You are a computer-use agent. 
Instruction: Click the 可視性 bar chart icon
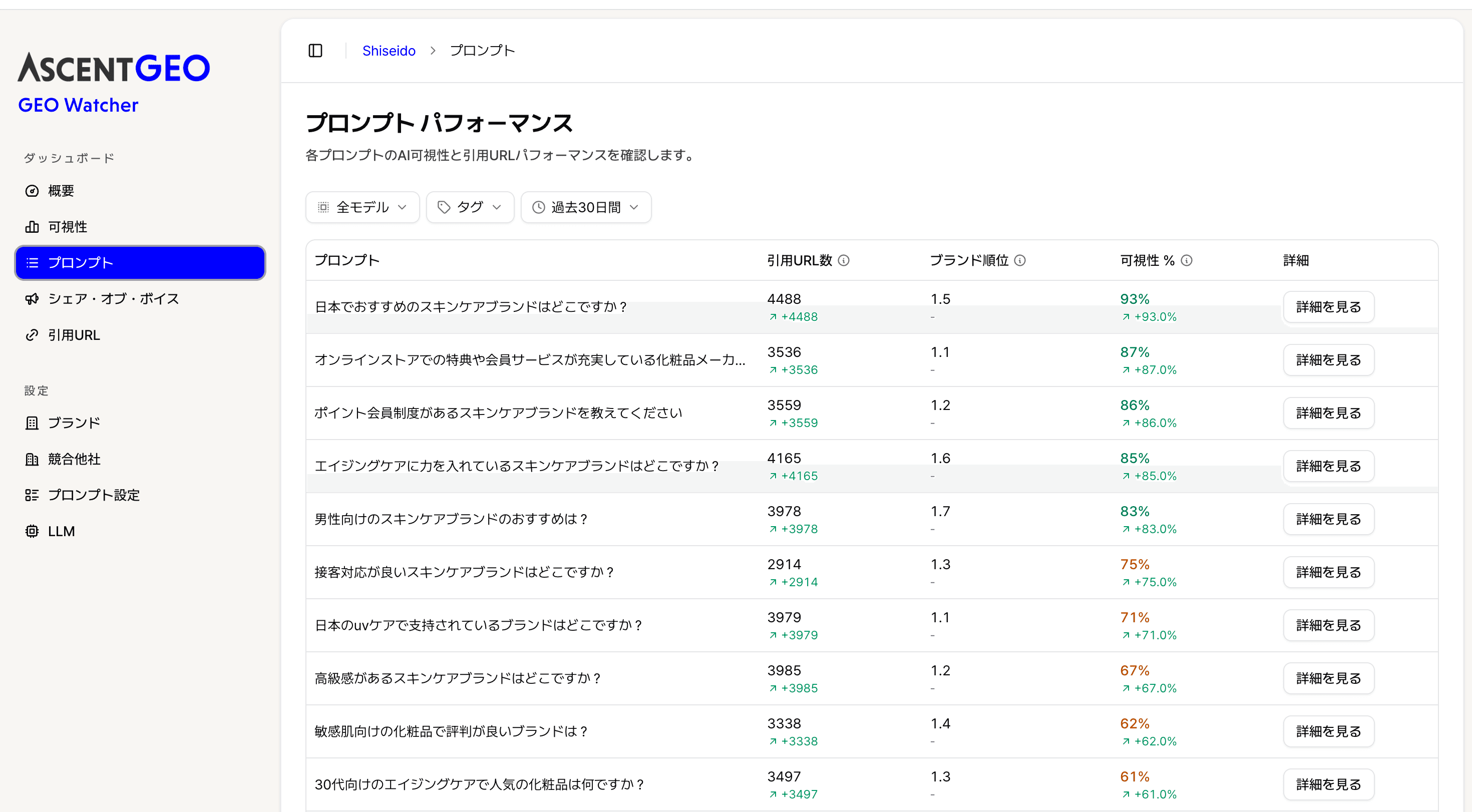tap(32, 227)
